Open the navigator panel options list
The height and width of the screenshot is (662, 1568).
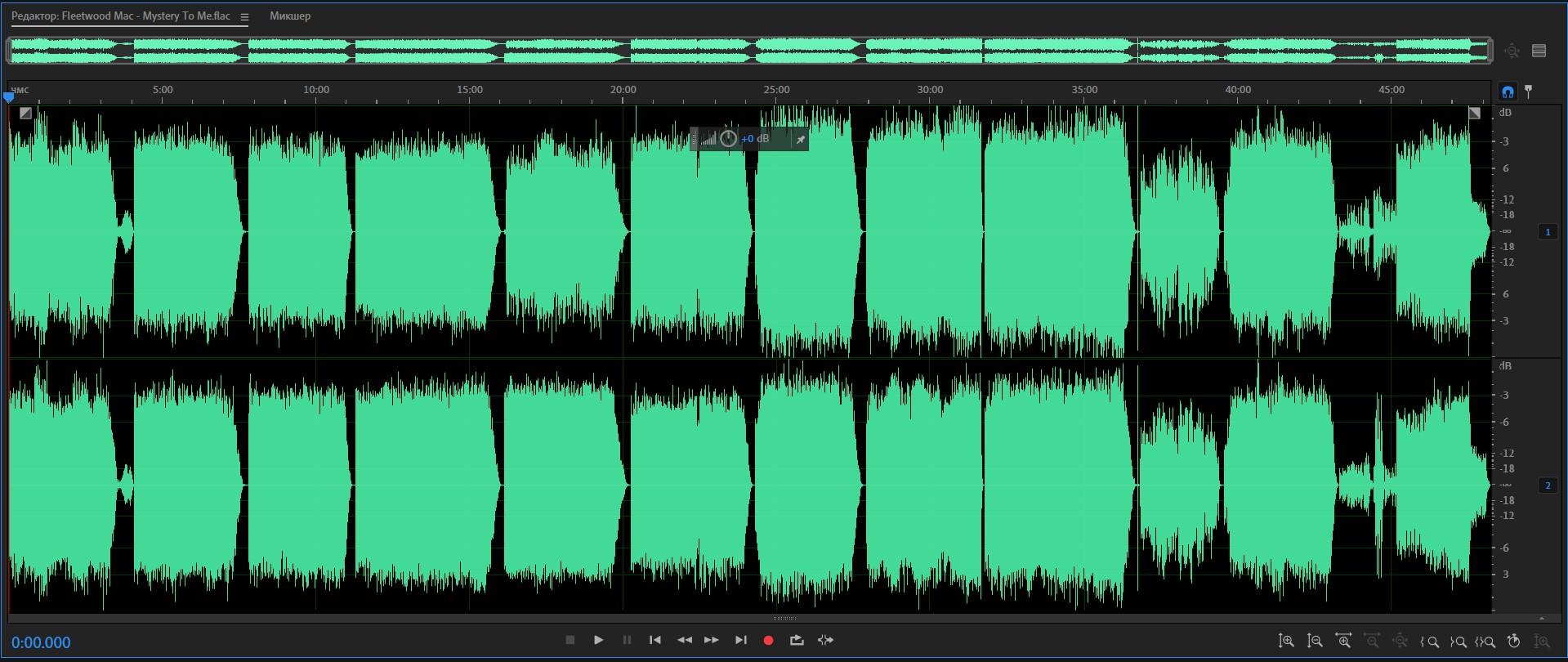[1539, 51]
